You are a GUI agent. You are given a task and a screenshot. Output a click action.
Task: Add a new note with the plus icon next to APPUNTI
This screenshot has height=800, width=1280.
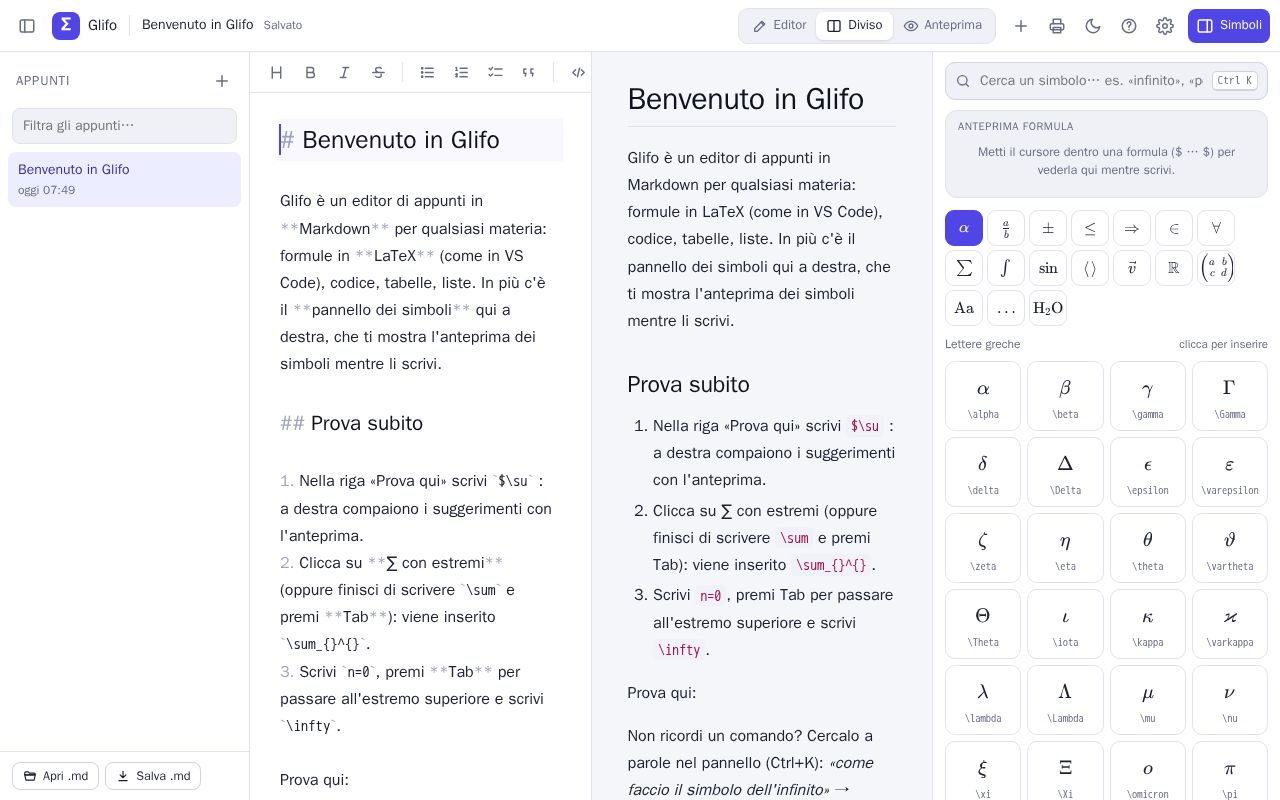pos(222,81)
